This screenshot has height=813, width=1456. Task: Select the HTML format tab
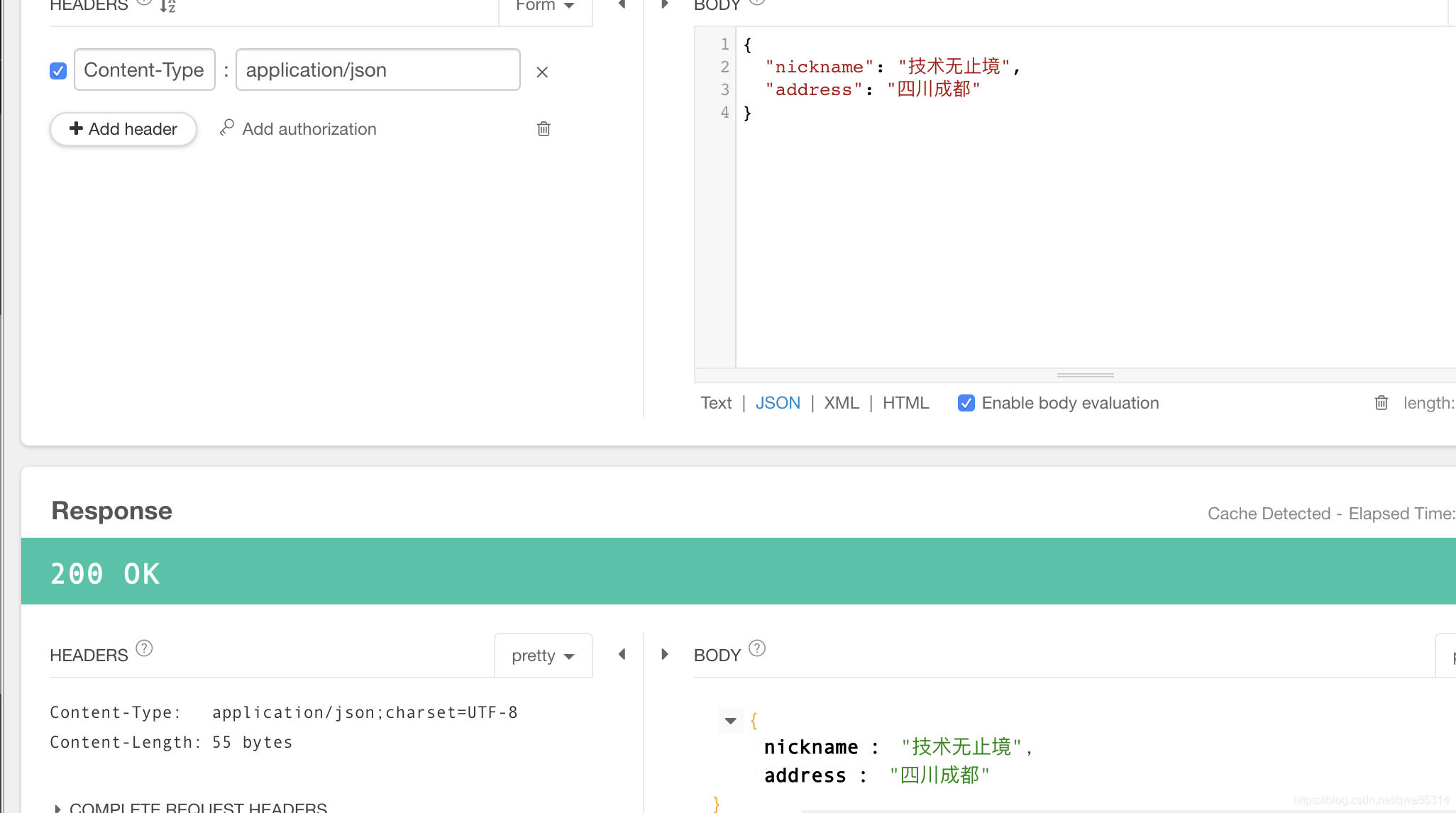(905, 402)
